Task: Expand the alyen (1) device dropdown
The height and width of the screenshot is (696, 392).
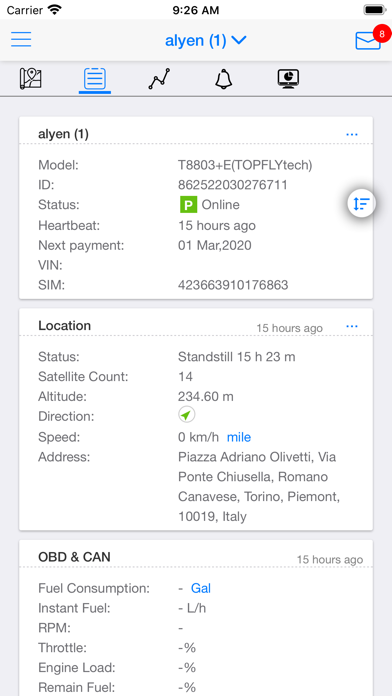Action: [x=206, y=40]
